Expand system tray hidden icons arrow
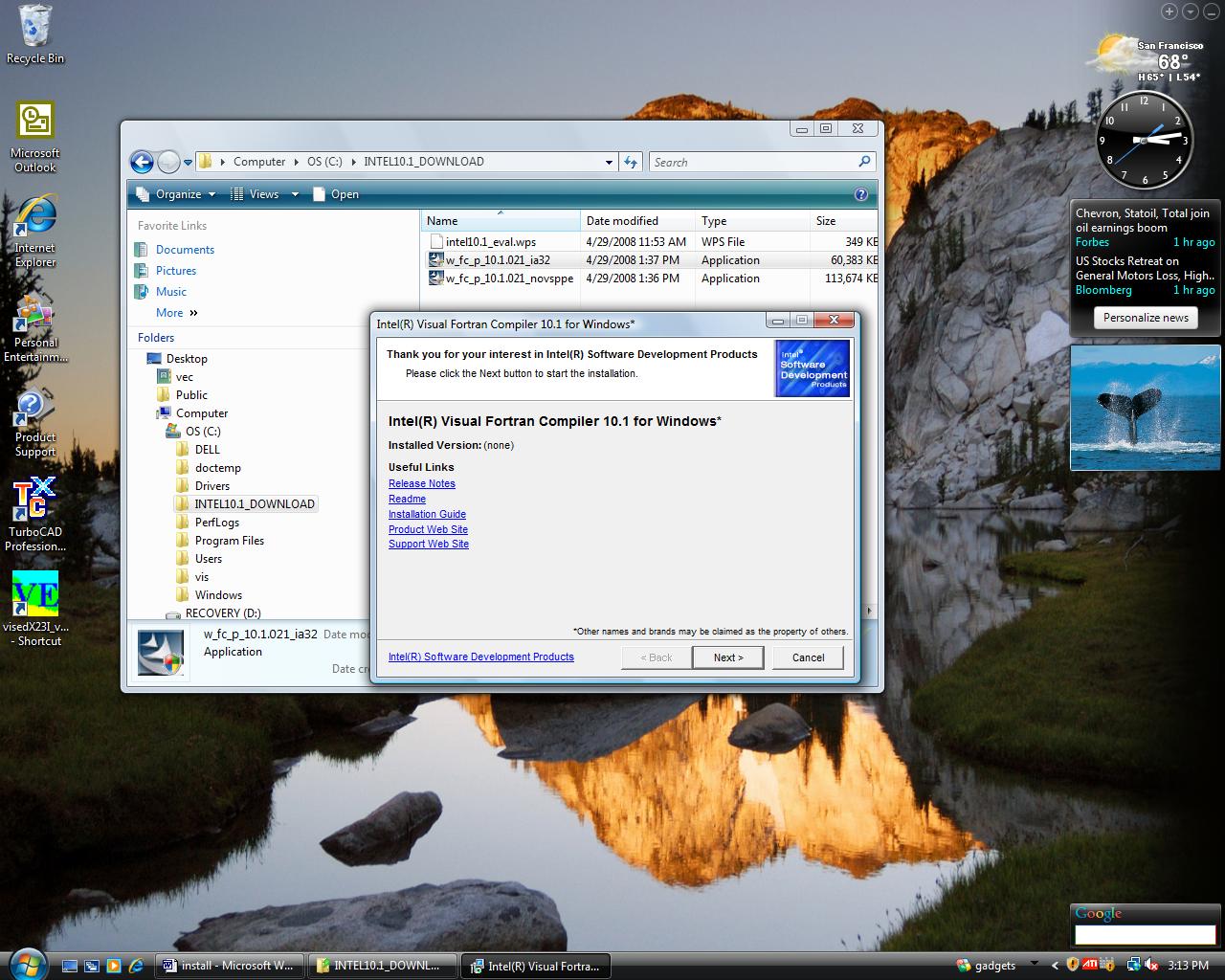 (1056, 966)
